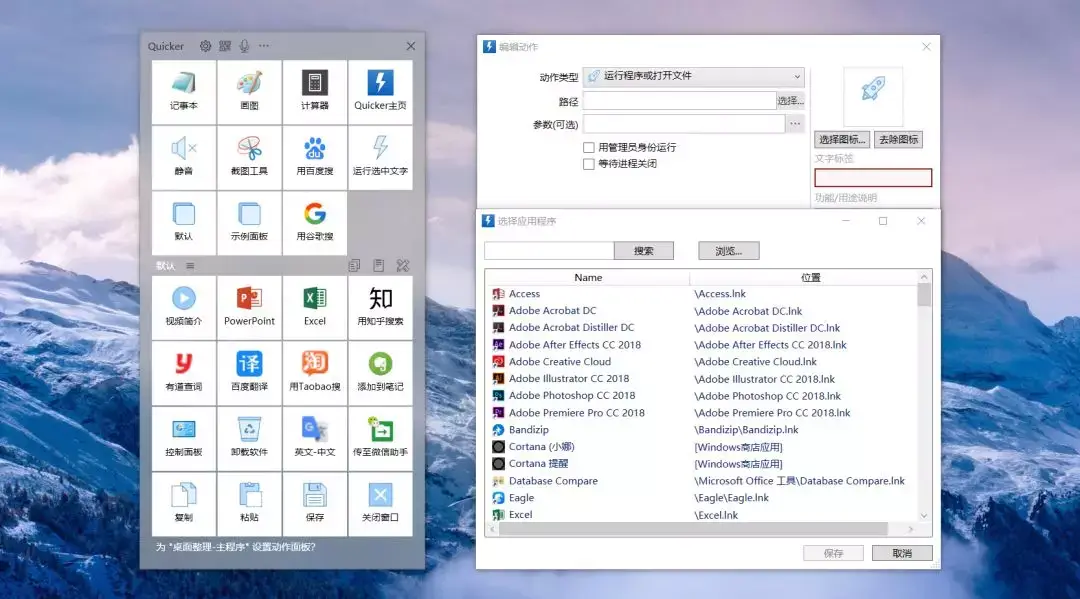Click the 复制 copy action
This screenshot has width=1080, height=599.
[184, 504]
